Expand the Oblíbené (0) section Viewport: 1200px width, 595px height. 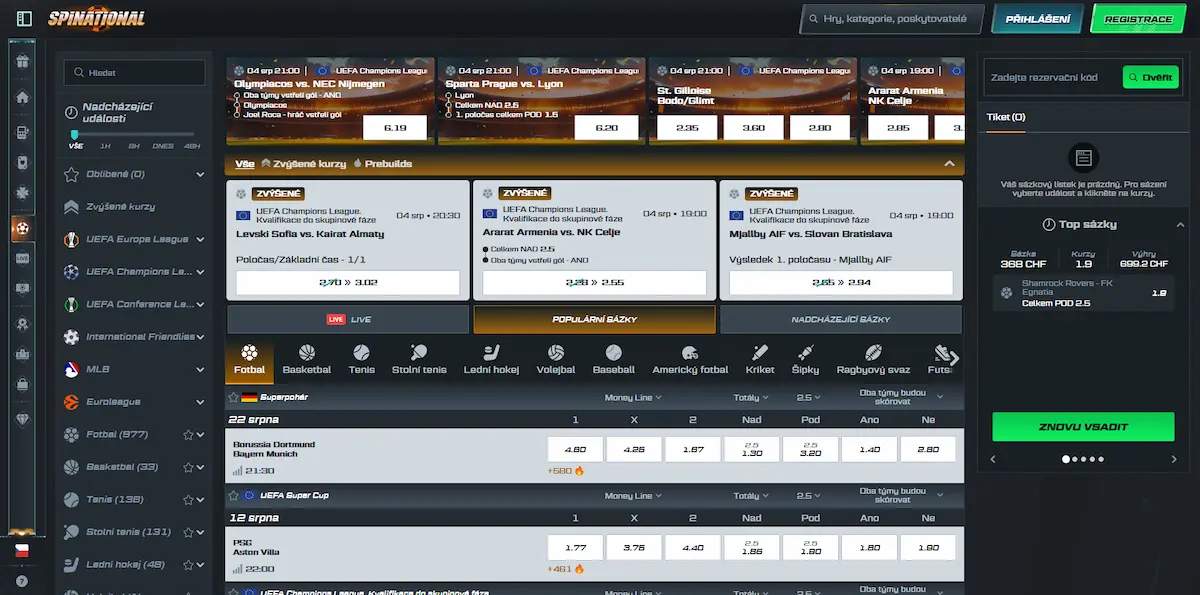pyautogui.click(x=201, y=175)
